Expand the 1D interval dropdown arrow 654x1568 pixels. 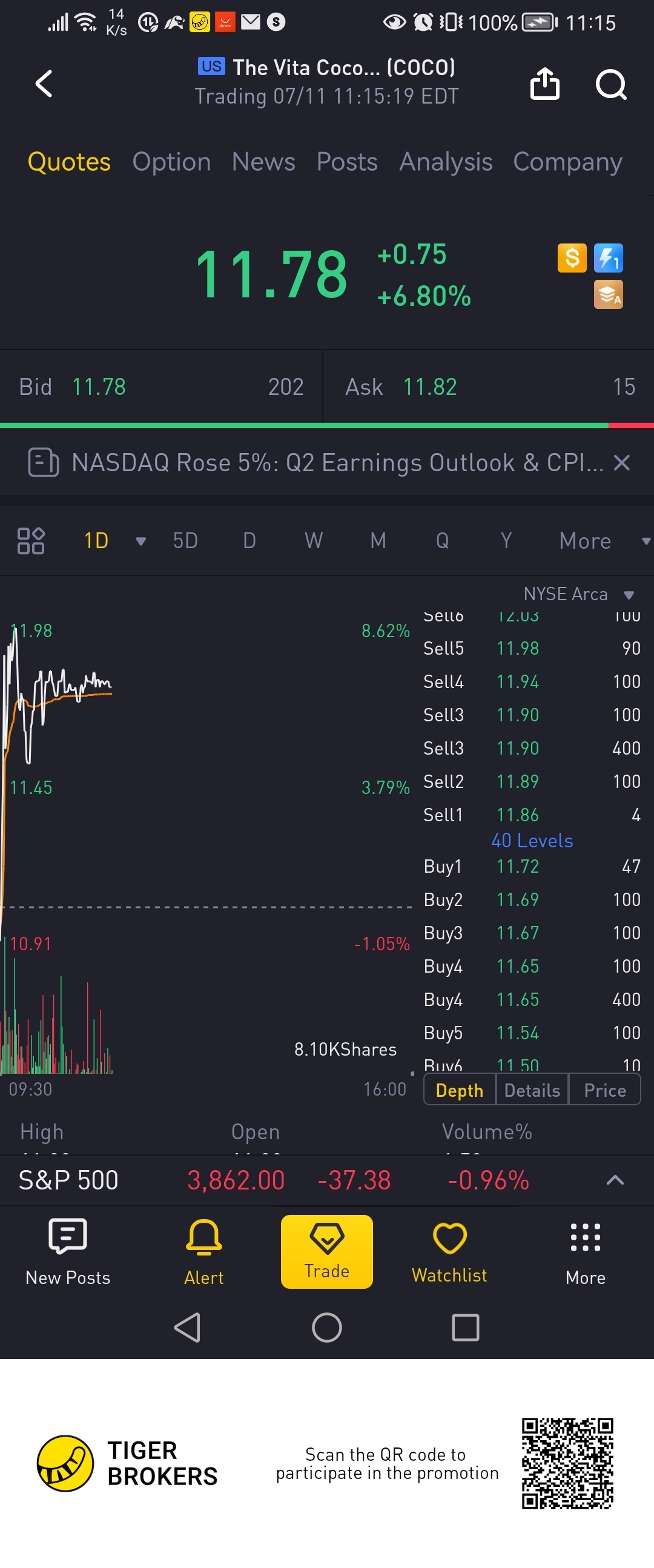click(140, 541)
